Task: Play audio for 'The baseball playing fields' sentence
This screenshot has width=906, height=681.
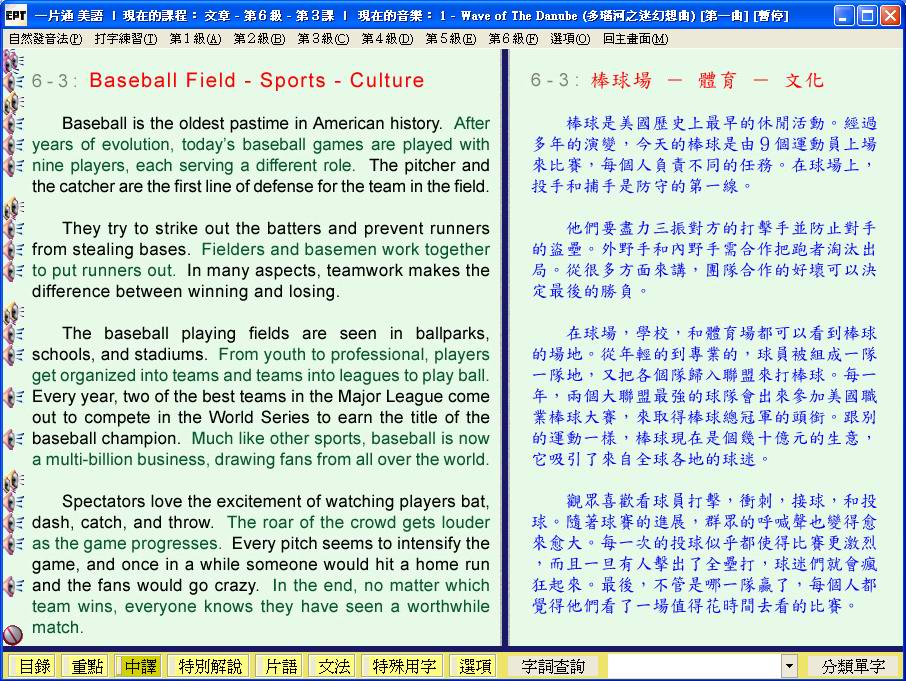Action: (x=14, y=333)
